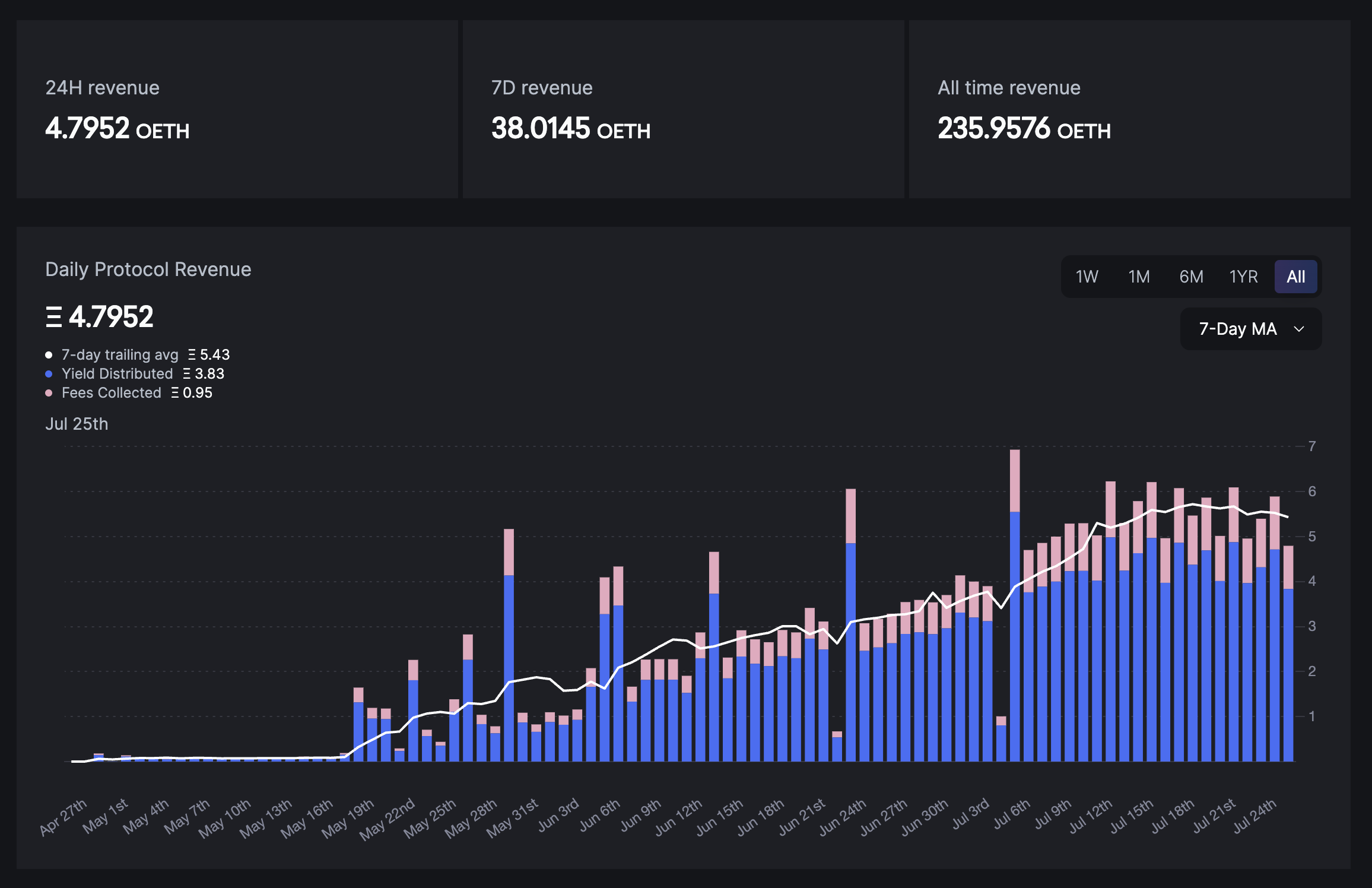Click the blue Yield Distributed legend dot

pyautogui.click(x=49, y=373)
